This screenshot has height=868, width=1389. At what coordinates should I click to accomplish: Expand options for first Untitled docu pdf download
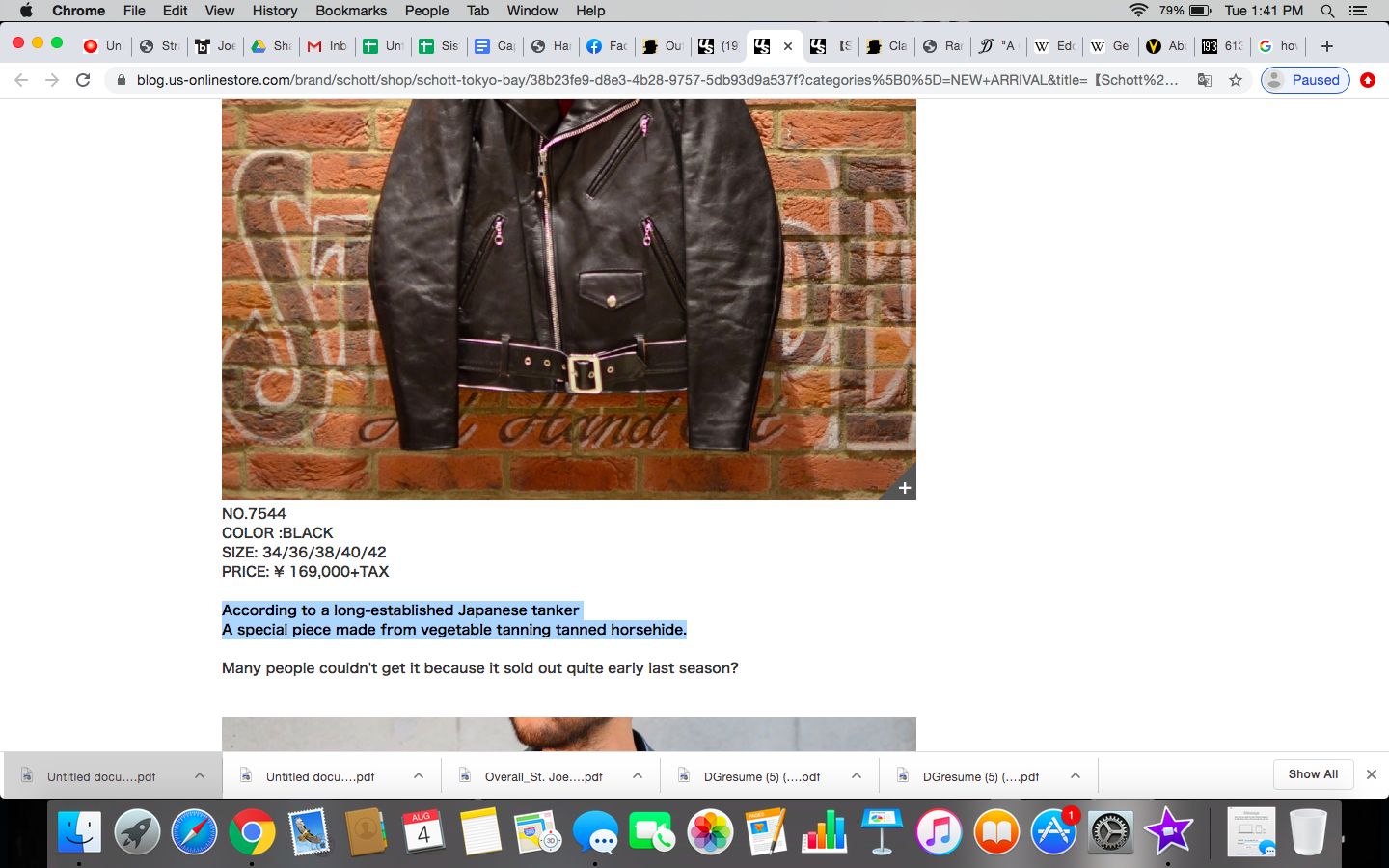click(199, 775)
